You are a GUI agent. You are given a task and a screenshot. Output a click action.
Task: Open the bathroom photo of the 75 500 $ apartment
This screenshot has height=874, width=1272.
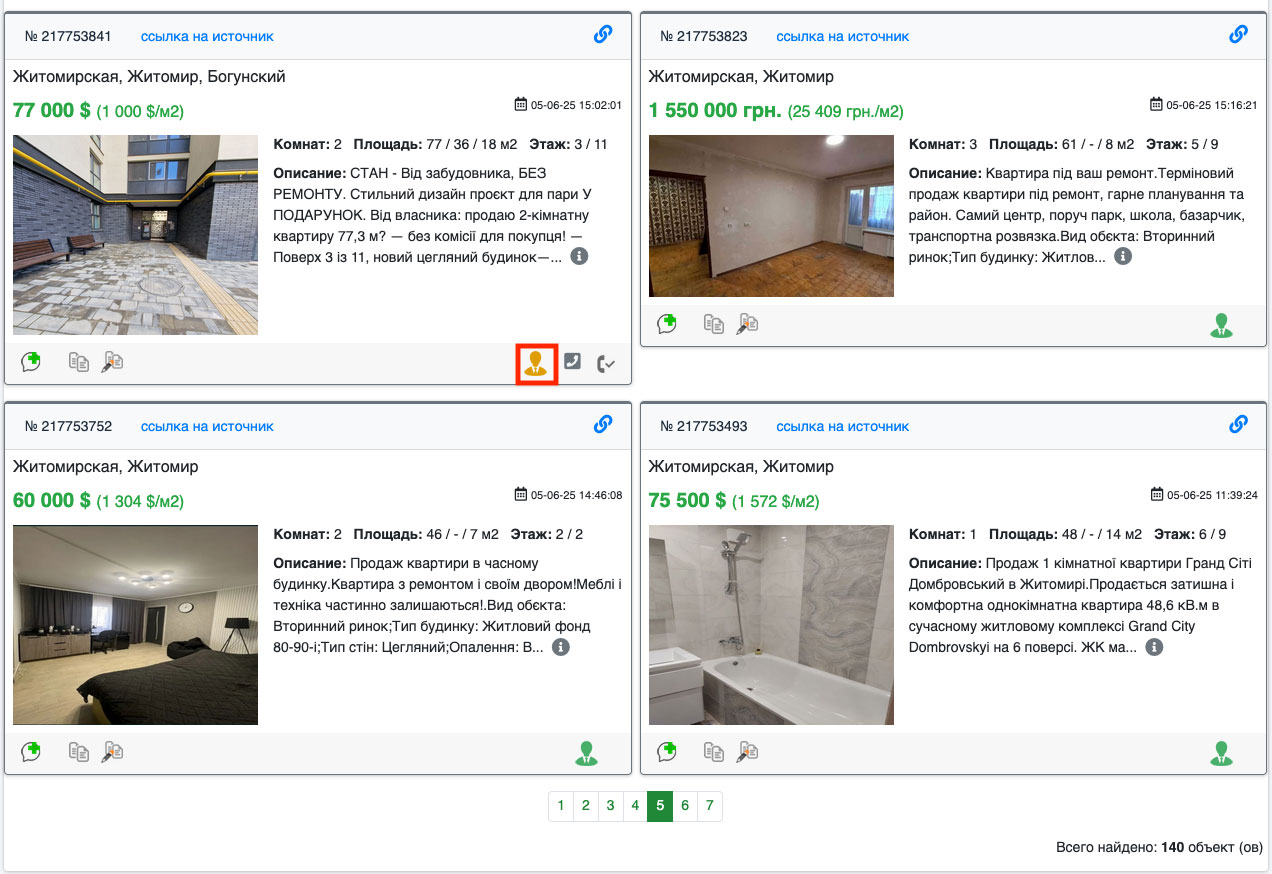771,625
